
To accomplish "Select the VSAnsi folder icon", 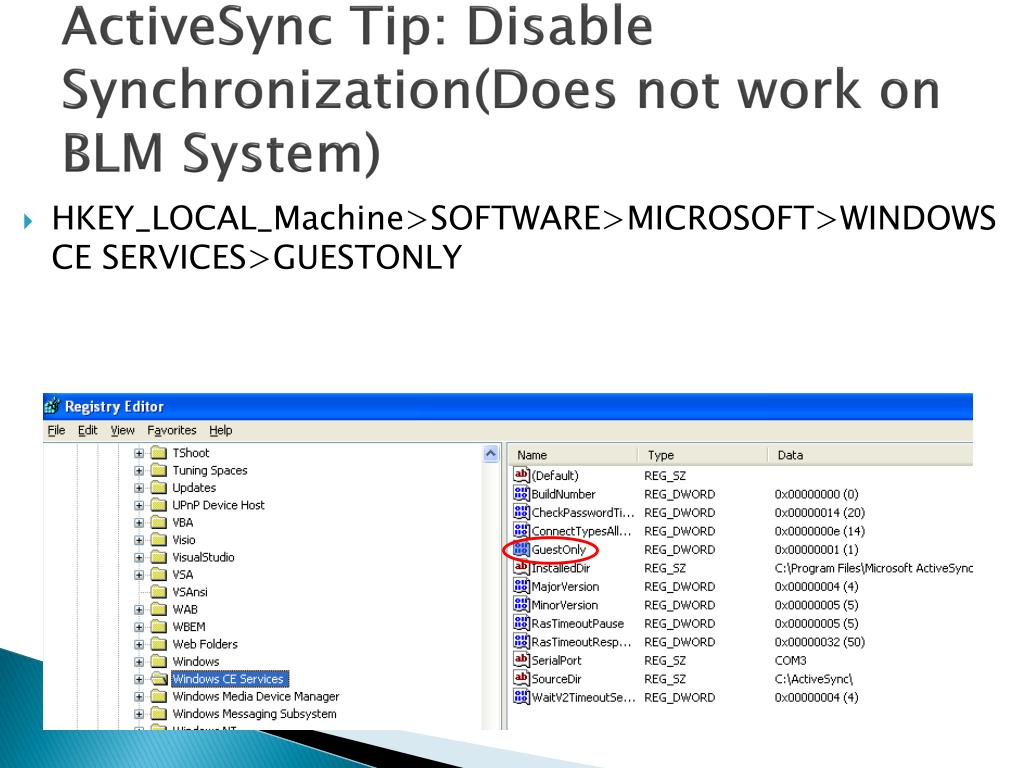I will pos(159,592).
